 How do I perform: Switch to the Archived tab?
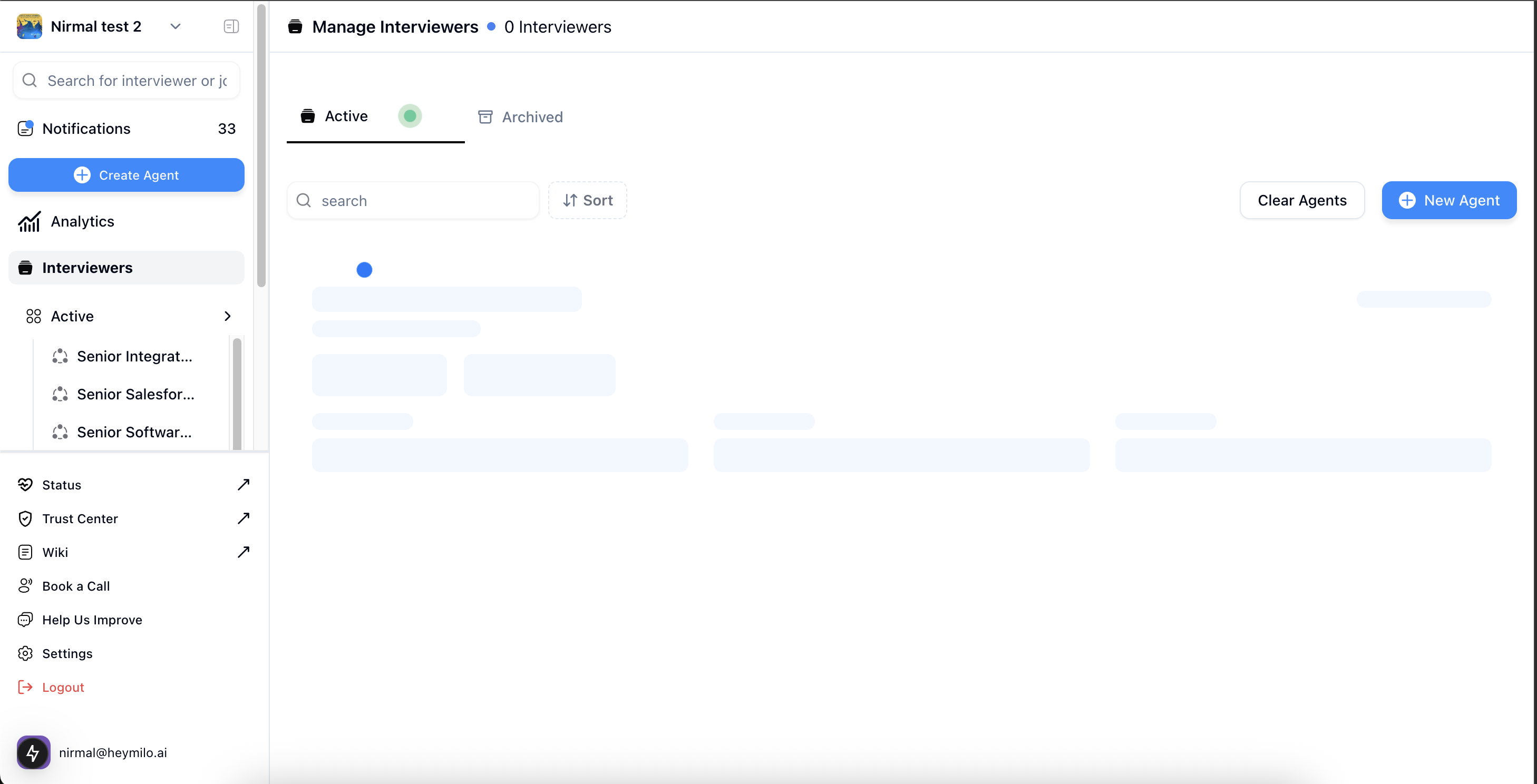[x=520, y=117]
